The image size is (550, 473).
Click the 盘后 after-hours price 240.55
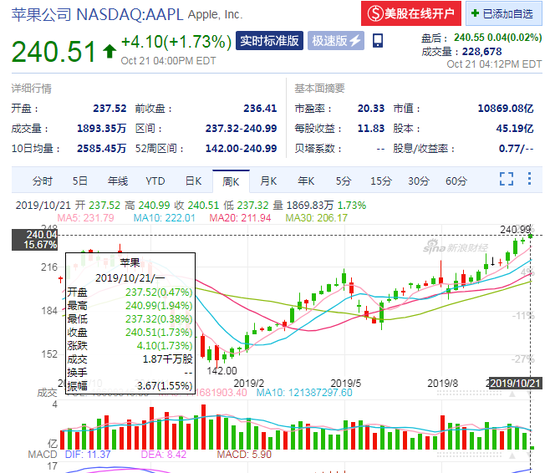click(469, 37)
